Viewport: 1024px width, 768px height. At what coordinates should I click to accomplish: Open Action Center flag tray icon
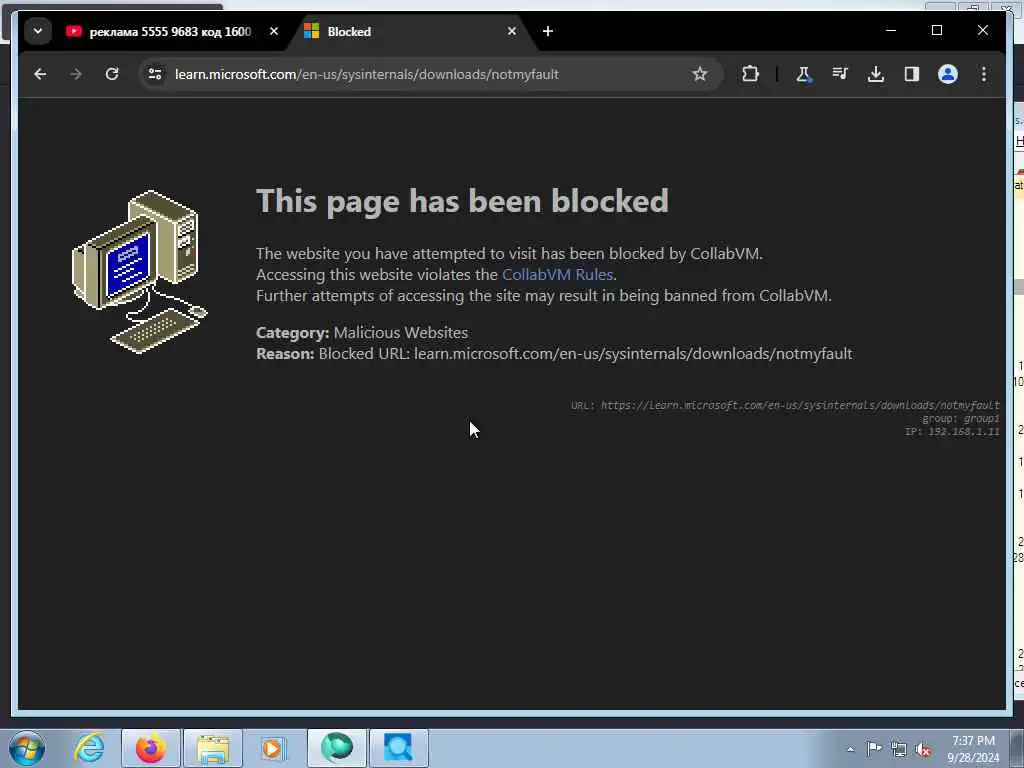coord(874,749)
